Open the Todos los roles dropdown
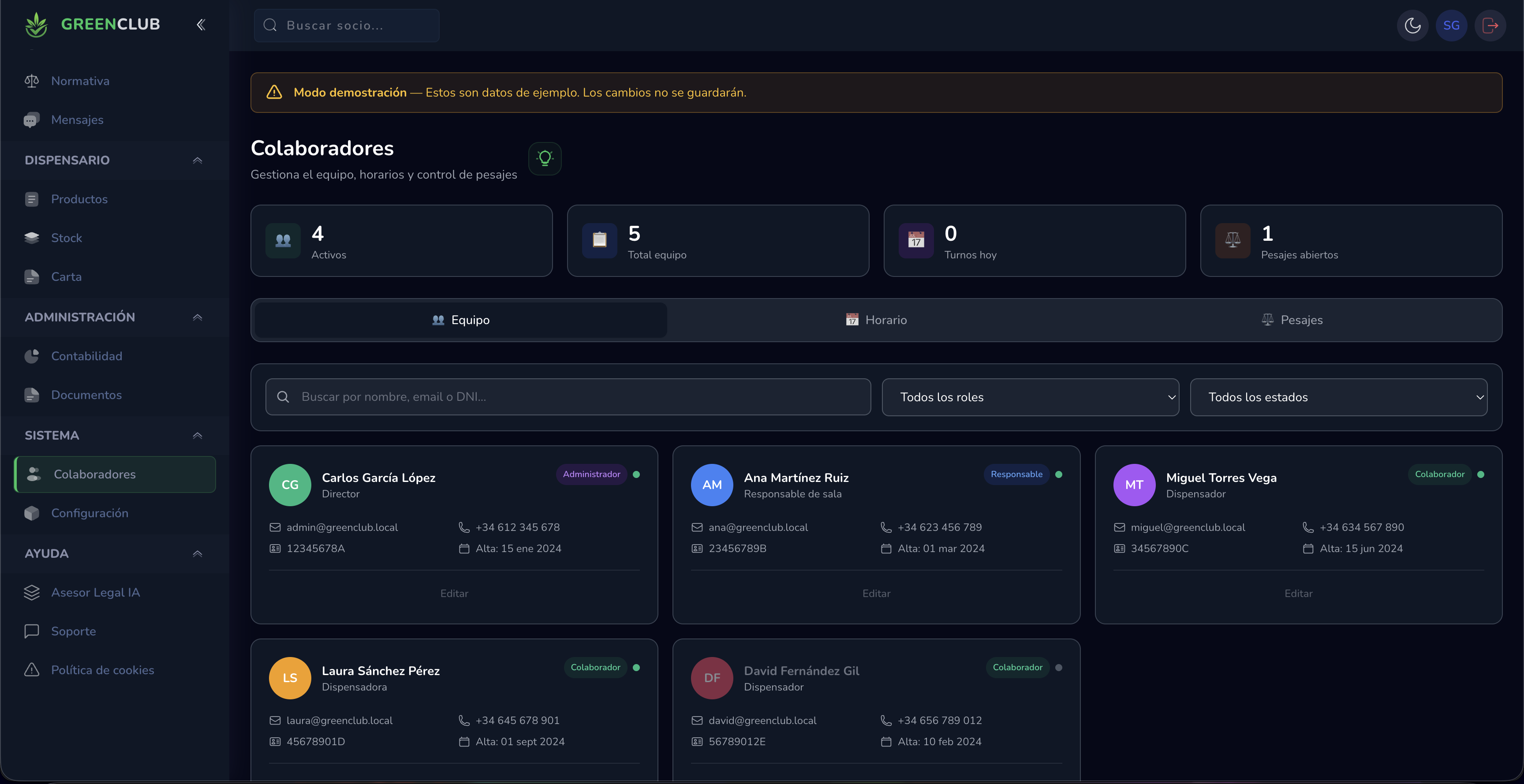 [x=1030, y=397]
